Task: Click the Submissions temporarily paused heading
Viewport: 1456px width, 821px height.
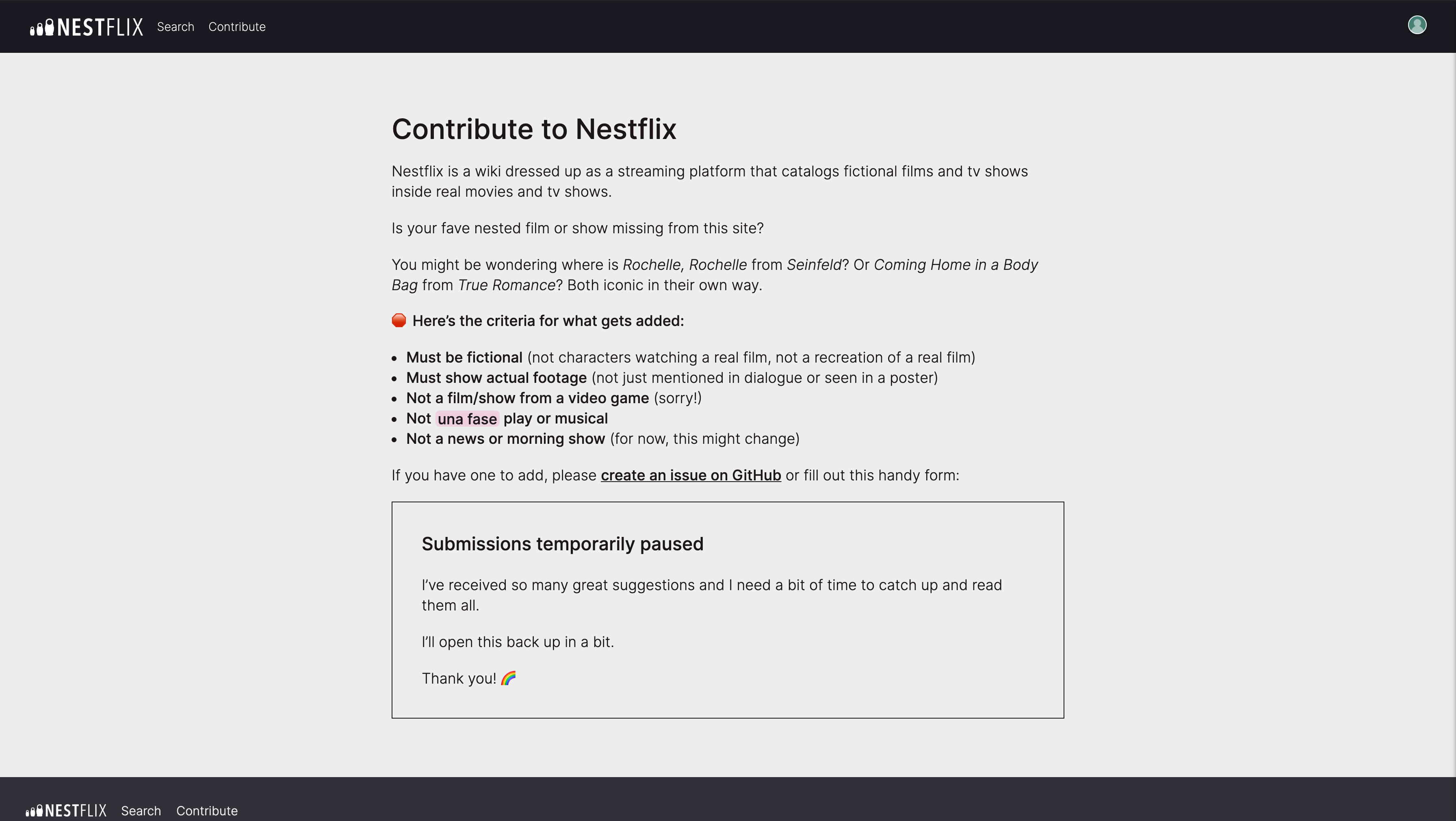Action: 562,543
